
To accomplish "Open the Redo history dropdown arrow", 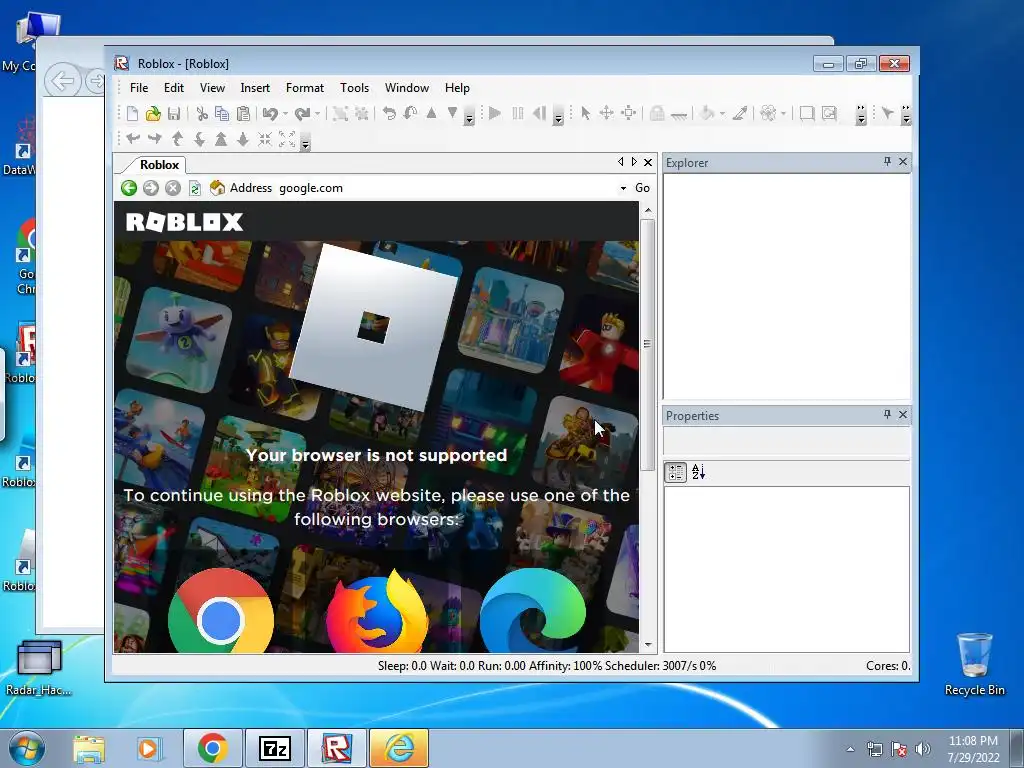I will click(x=317, y=114).
